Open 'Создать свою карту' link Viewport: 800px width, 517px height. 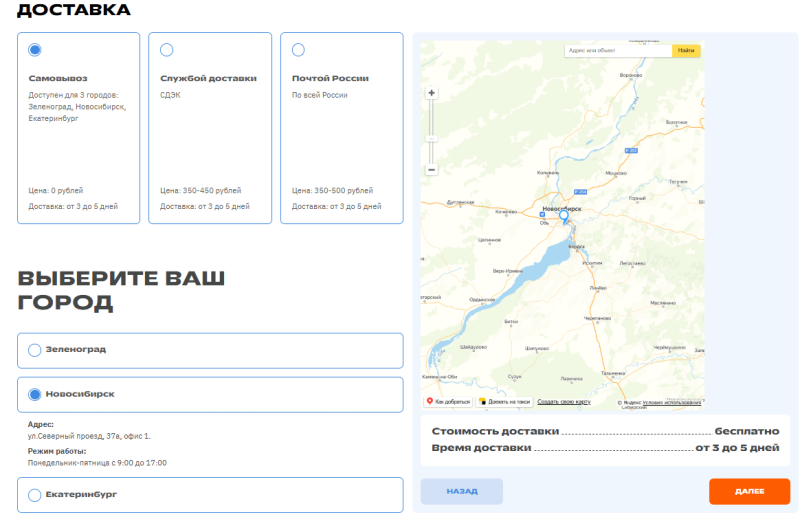click(564, 402)
